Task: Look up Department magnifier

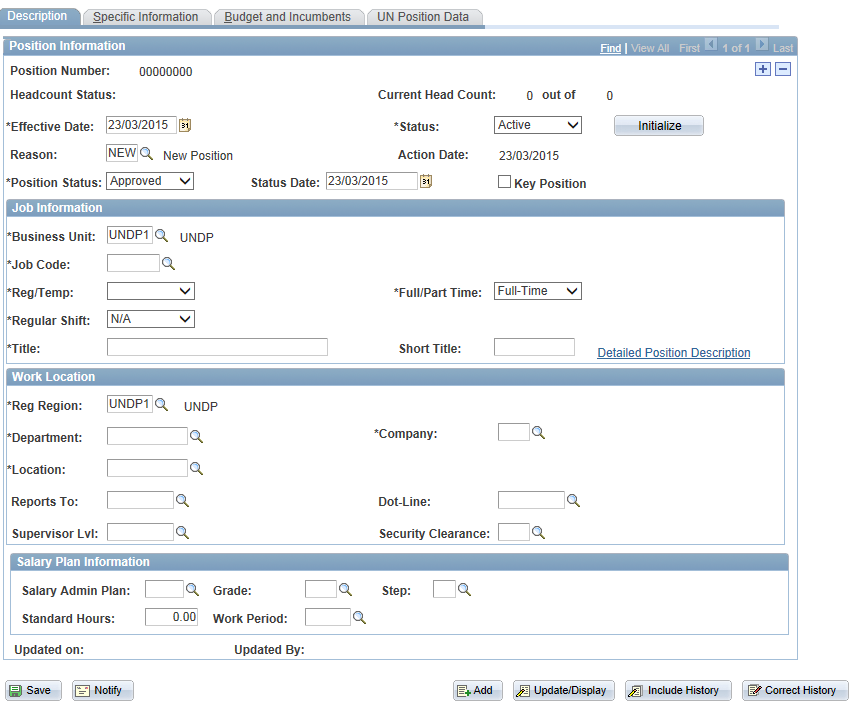Action: click(x=197, y=437)
